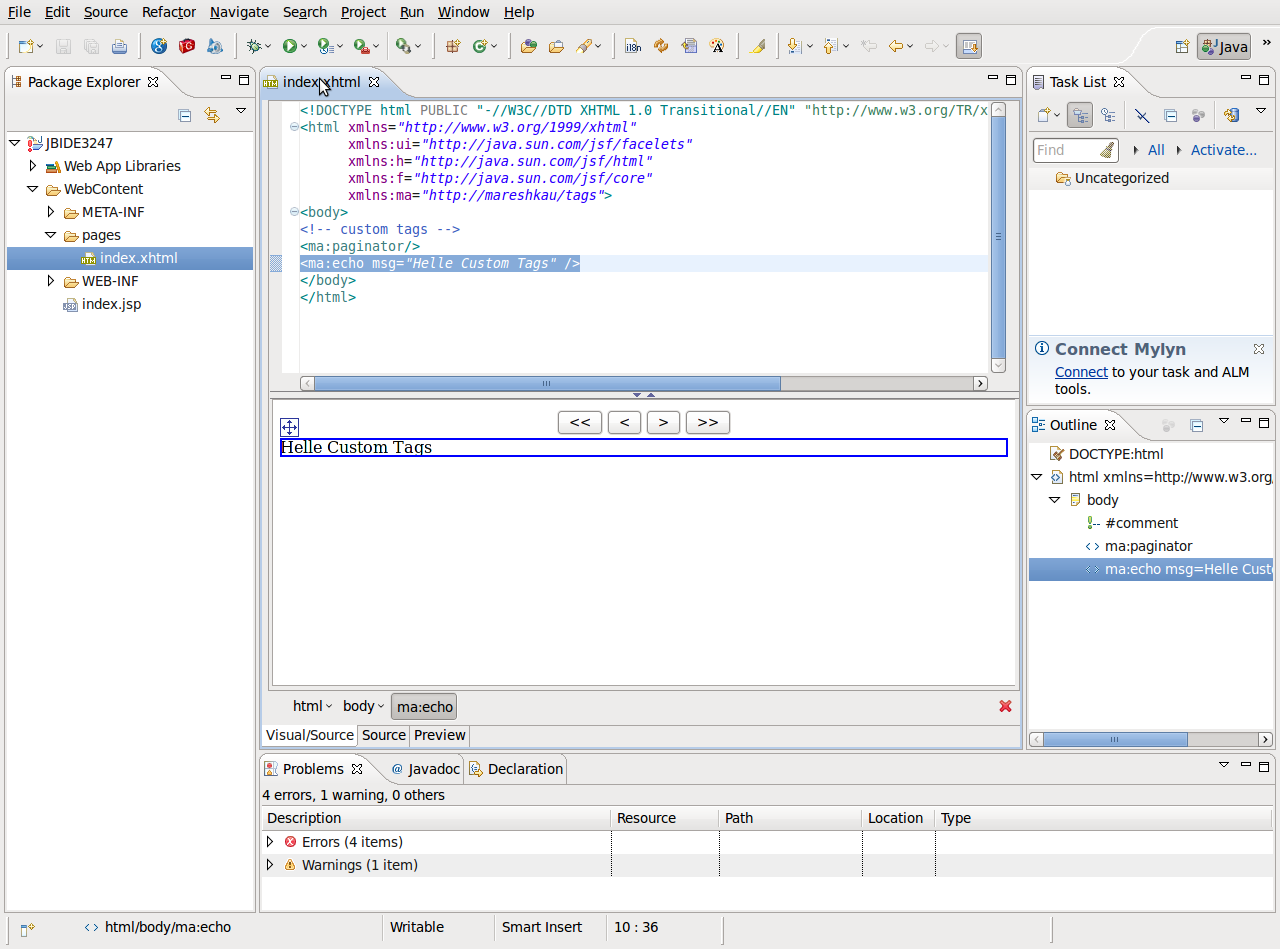Image resolution: width=1280 pixels, height=949 pixels.
Task: Click the Synchronize Changed icon in Task List
Action: click(1231, 115)
